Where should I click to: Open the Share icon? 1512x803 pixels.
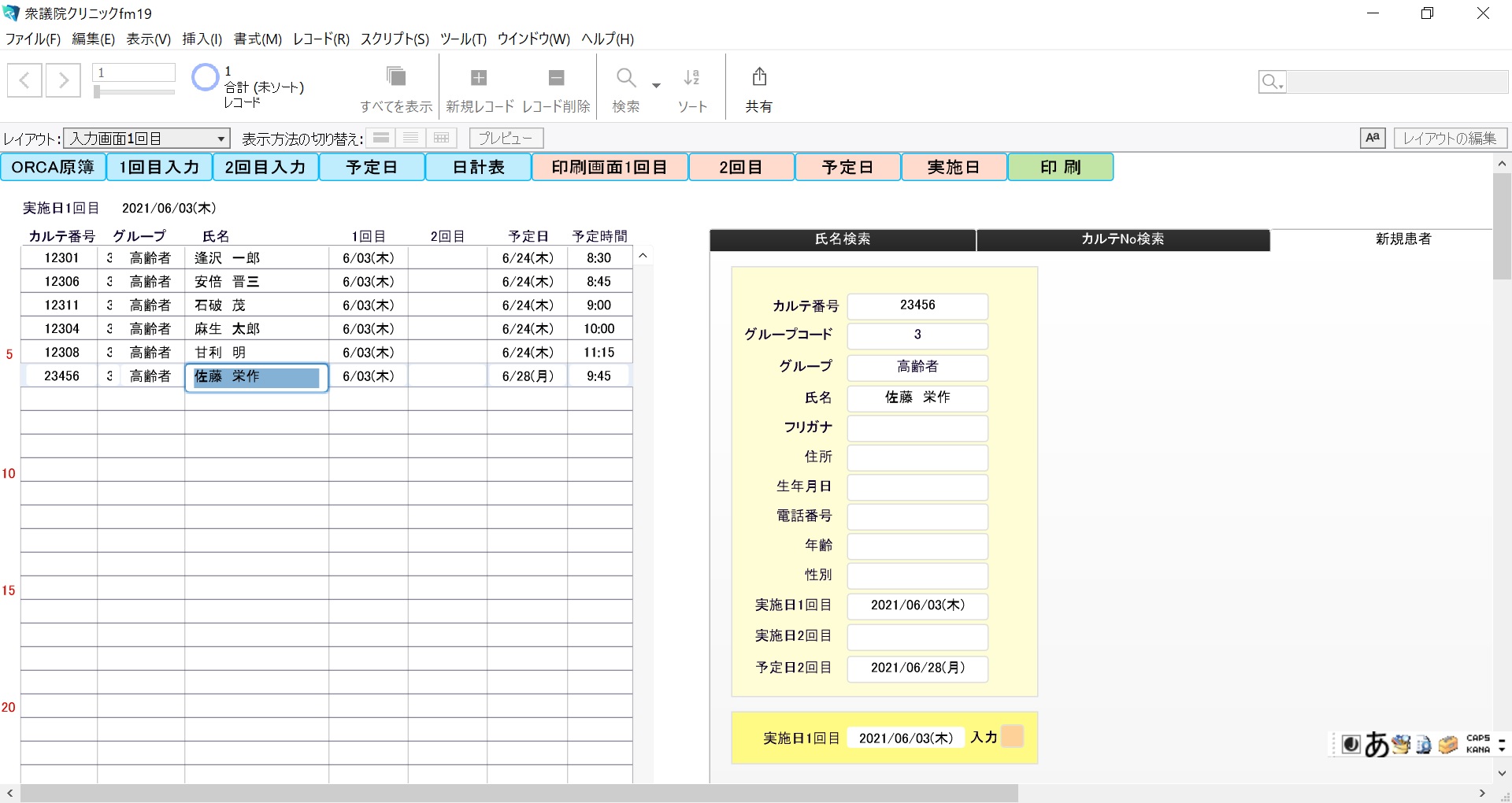(759, 76)
